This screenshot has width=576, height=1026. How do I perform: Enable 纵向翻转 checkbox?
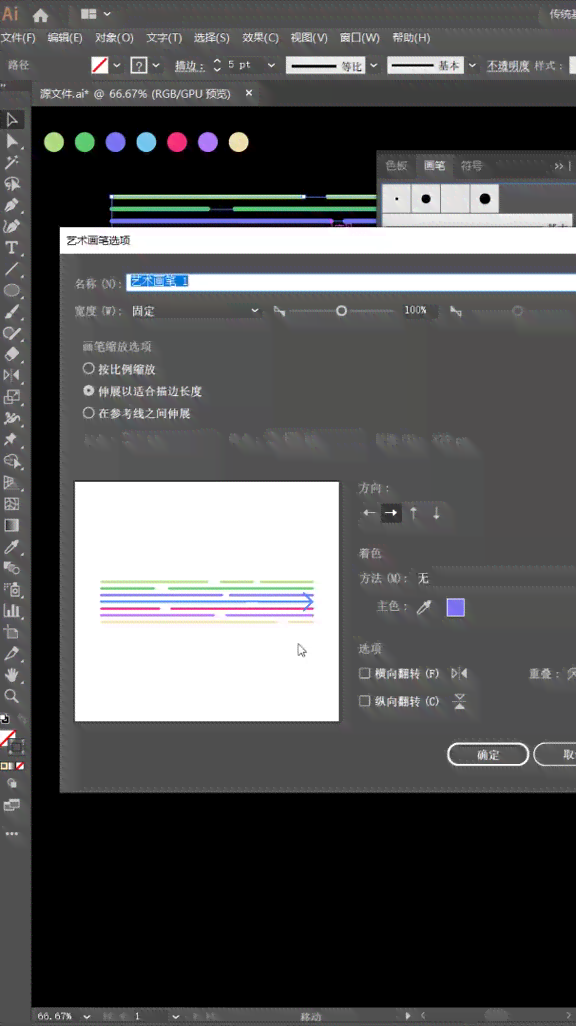[365, 701]
